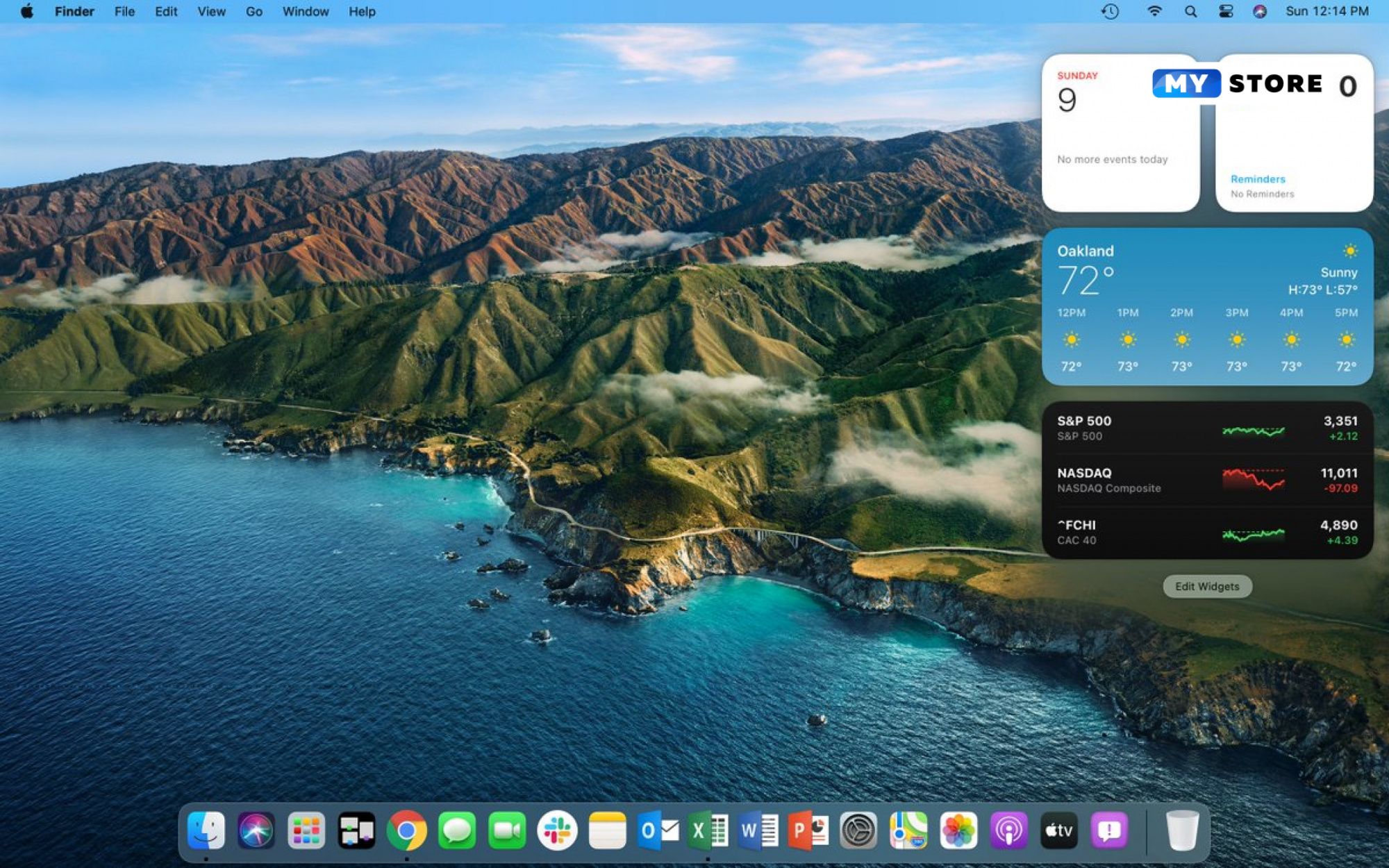Open Microsoft Excel in the Dock
The height and width of the screenshot is (868, 1389).
tap(708, 831)
